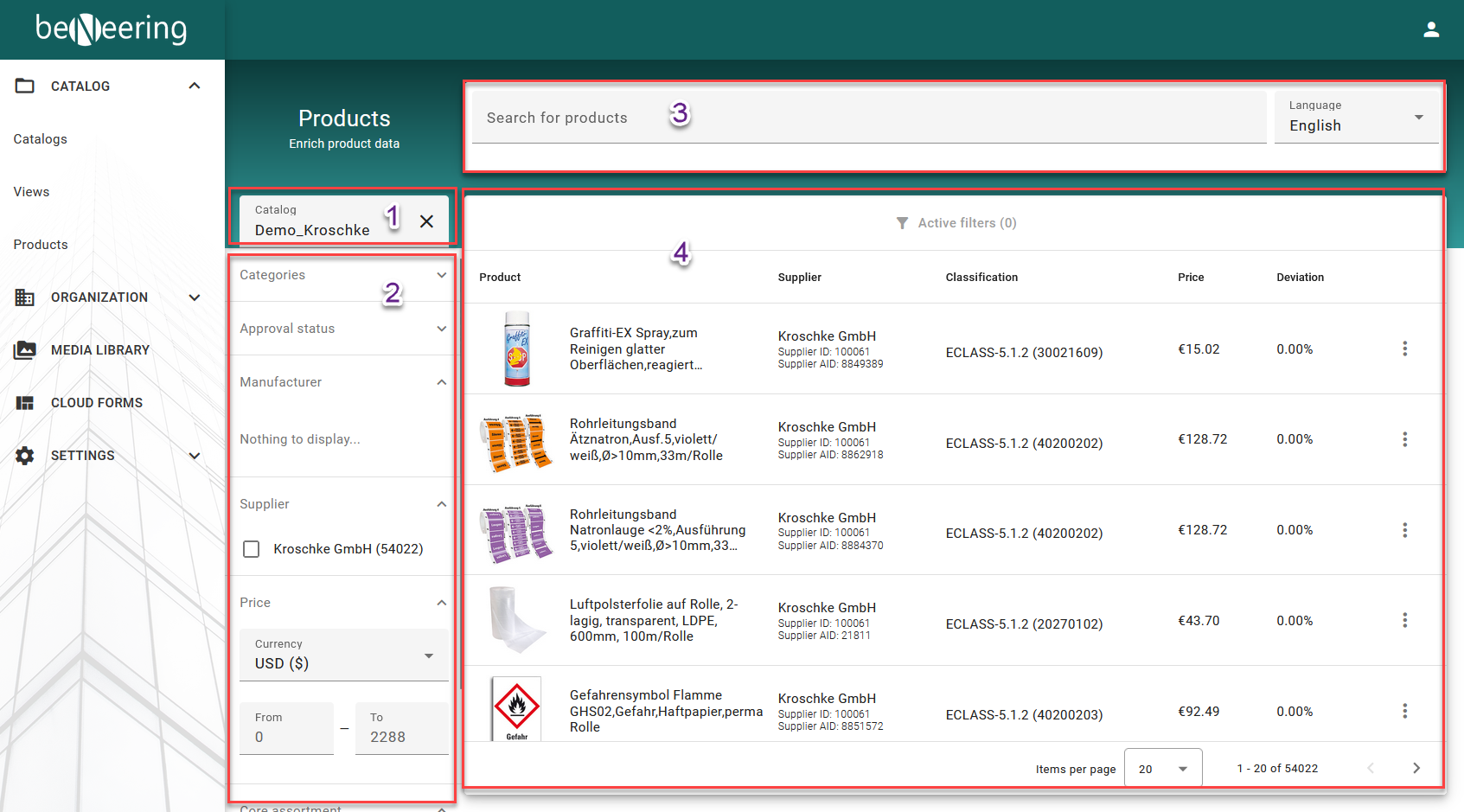The height and width of the screenshot is (812, 1464).
Task: Open Views in the sidebar
Action: tap(31, 192)
